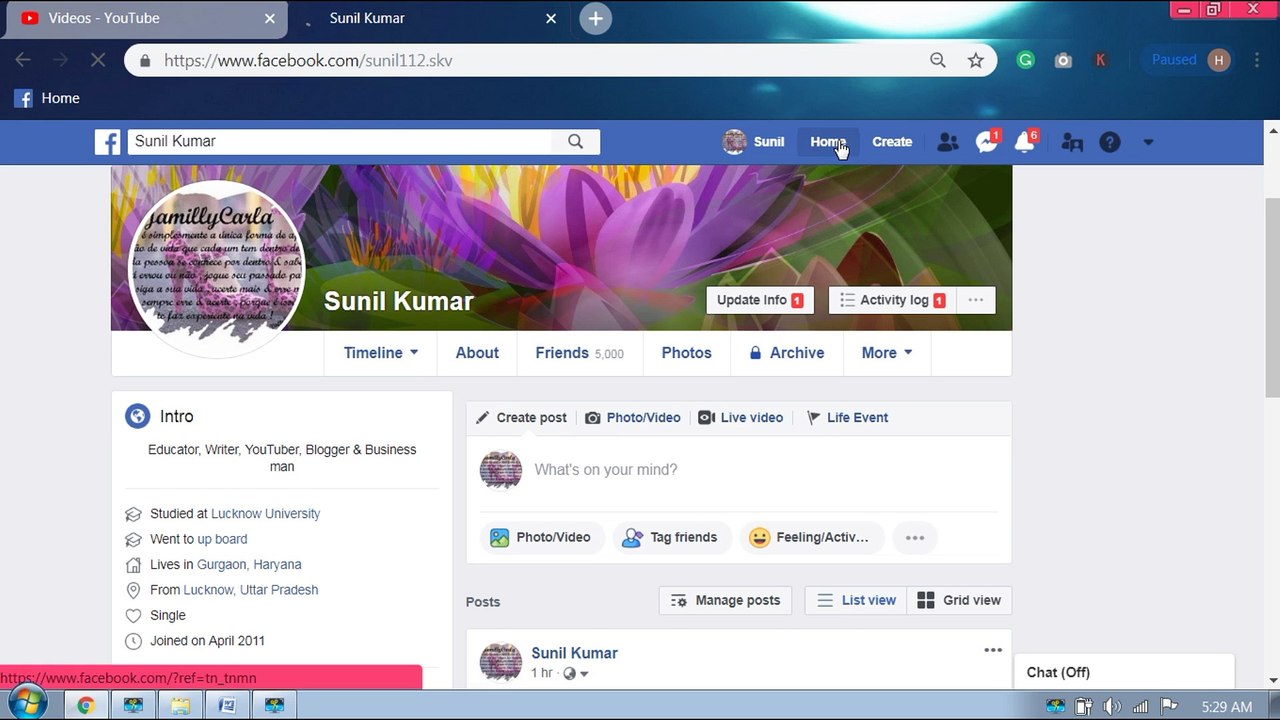Open the Lucknow University link

pyautogui.click(x=266, y=514)
